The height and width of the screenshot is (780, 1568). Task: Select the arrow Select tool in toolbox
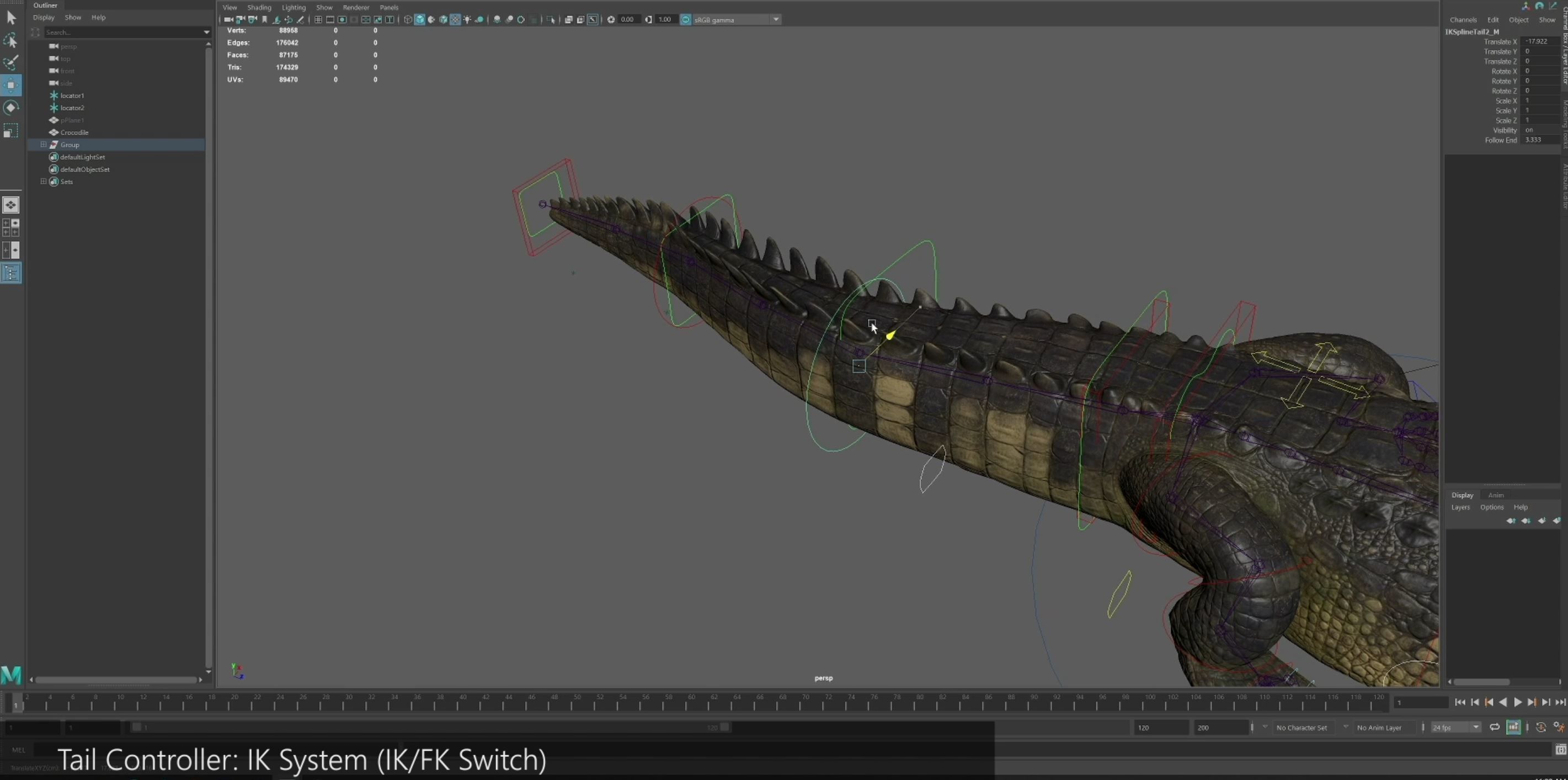tap(11, 18)
